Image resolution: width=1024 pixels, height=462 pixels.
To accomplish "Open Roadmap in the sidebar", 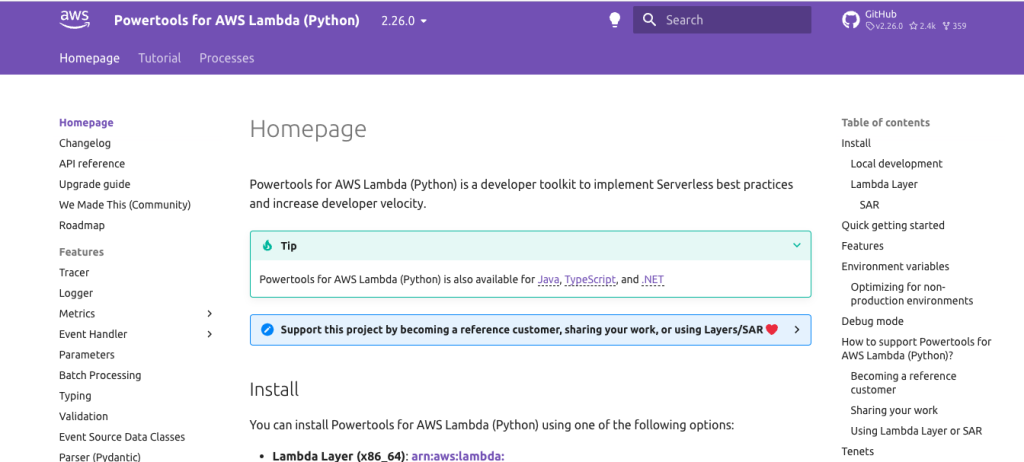I will [x=82, y=225].
